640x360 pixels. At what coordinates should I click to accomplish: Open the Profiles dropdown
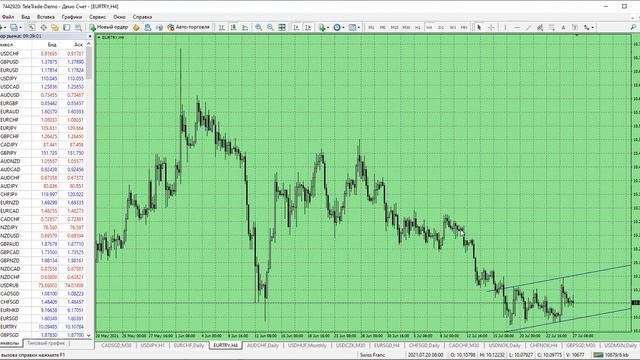[x=15, y=27]
